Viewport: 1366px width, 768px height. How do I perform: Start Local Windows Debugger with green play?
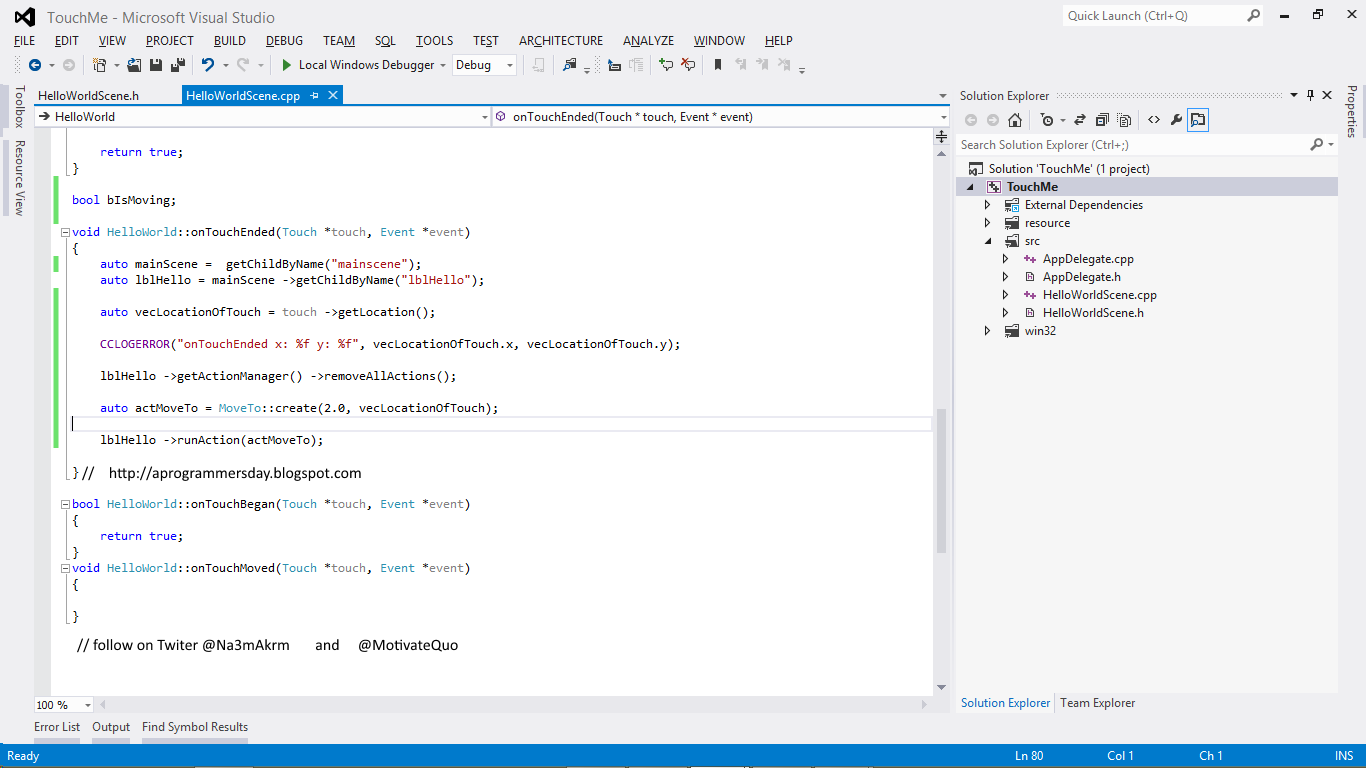coord(286,65)
